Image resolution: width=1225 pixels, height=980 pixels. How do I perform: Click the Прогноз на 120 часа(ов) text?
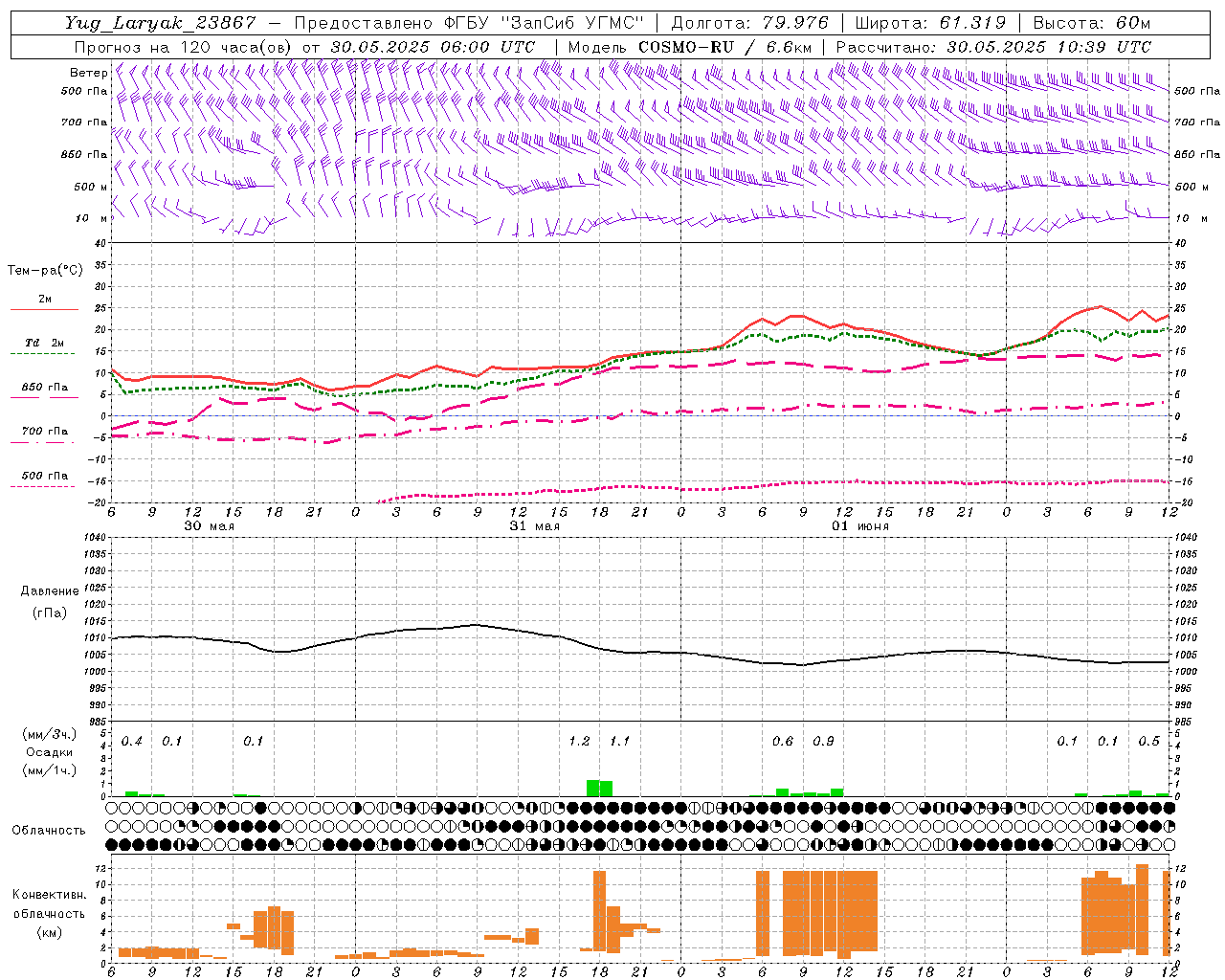pyautogui.click(x=184, y=46)
